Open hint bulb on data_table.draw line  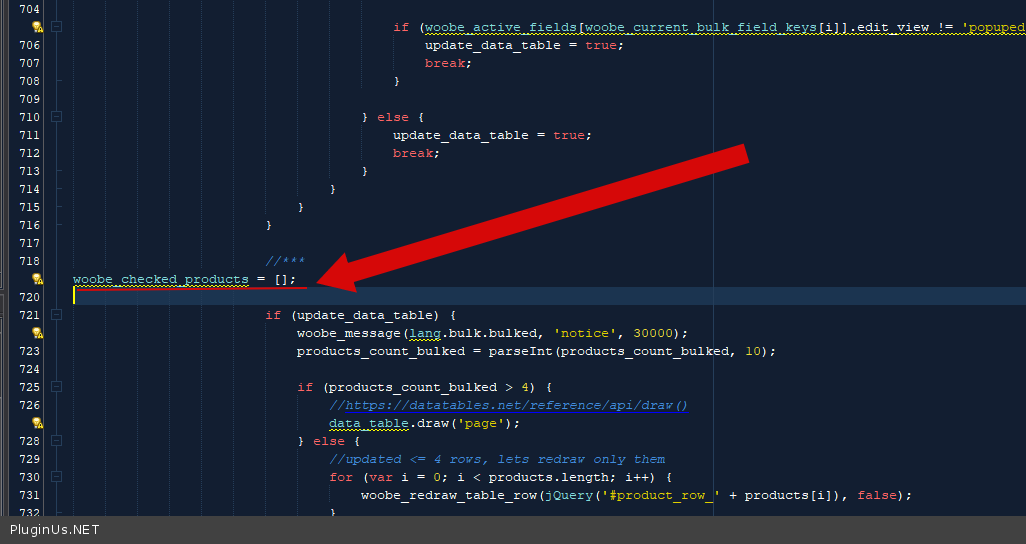[x=37, y=423]
